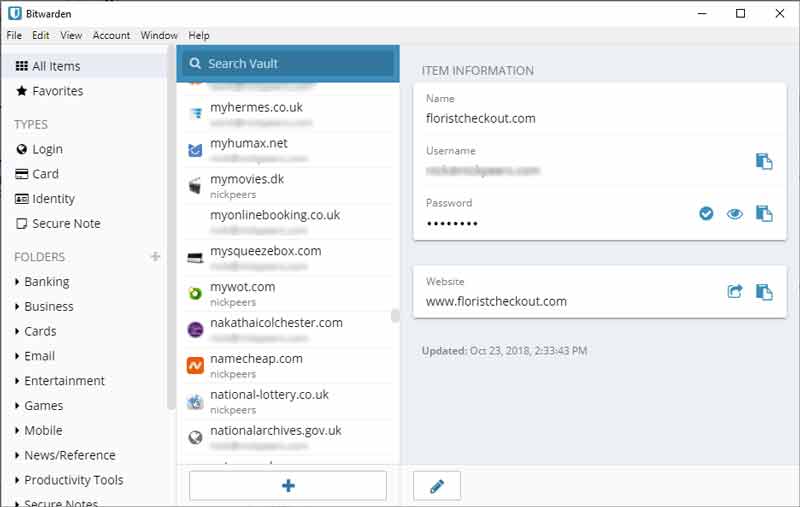
Task: Click the vault list scrollbar thumb
Action: 395,316
